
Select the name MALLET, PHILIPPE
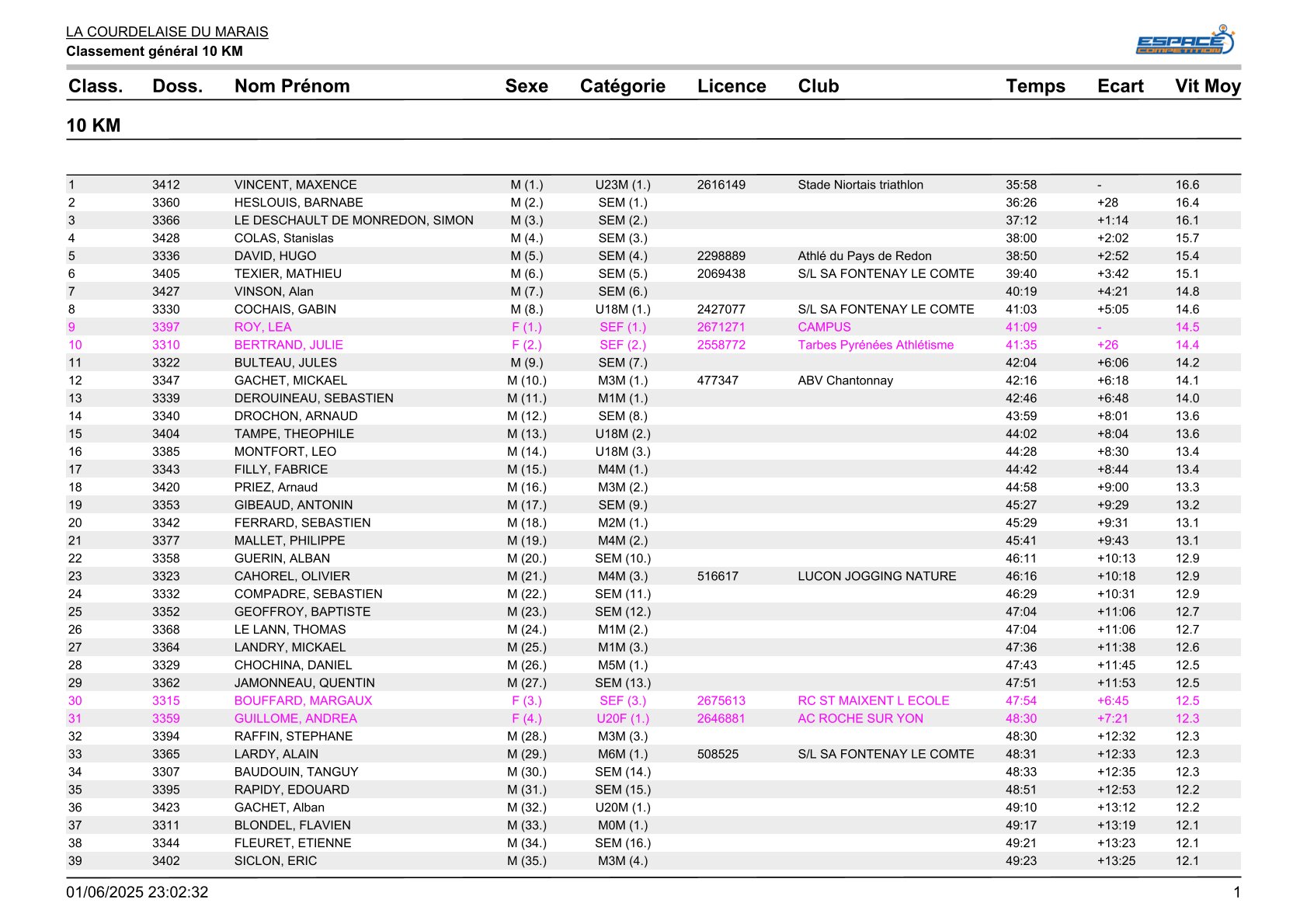[290, 542]
